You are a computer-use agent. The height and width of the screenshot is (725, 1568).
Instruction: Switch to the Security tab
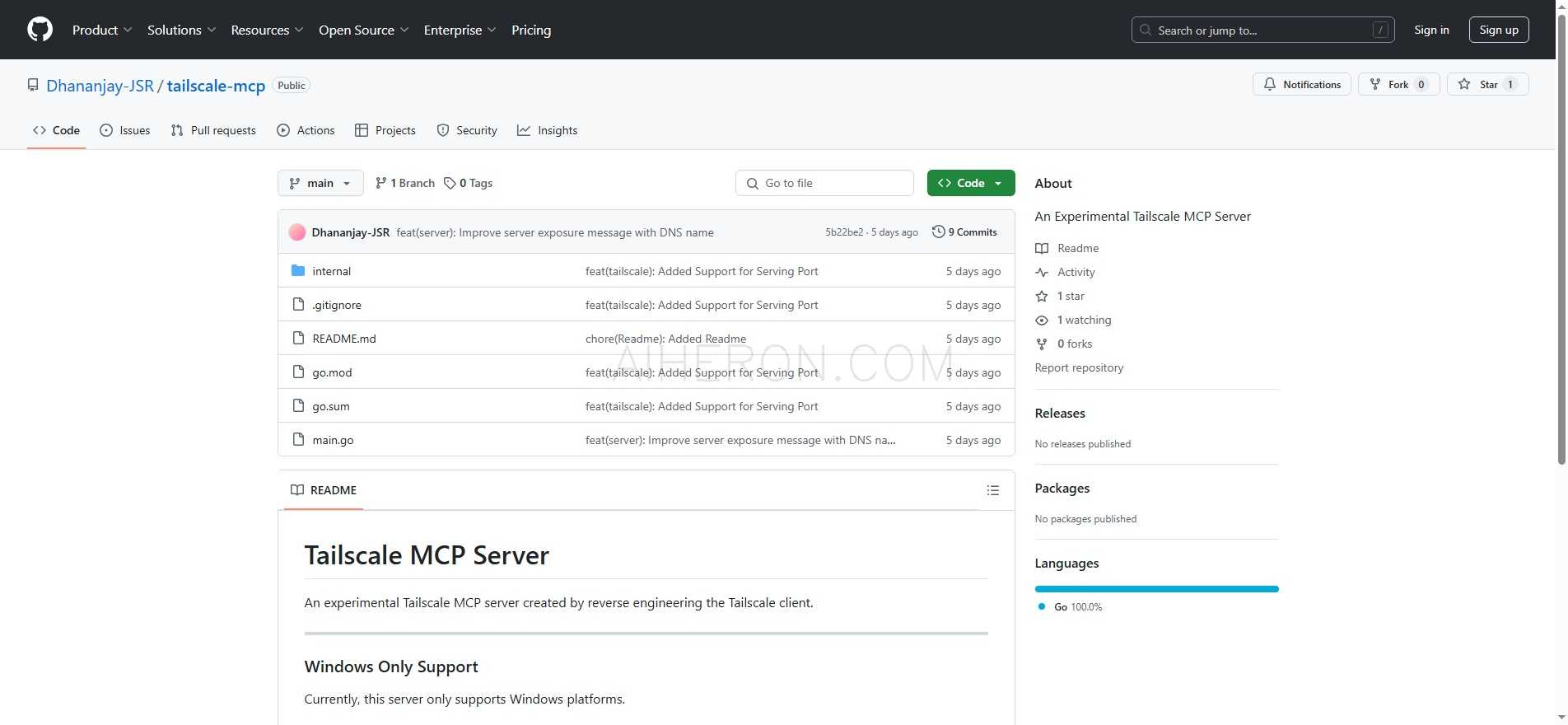(x=467, y=130)
